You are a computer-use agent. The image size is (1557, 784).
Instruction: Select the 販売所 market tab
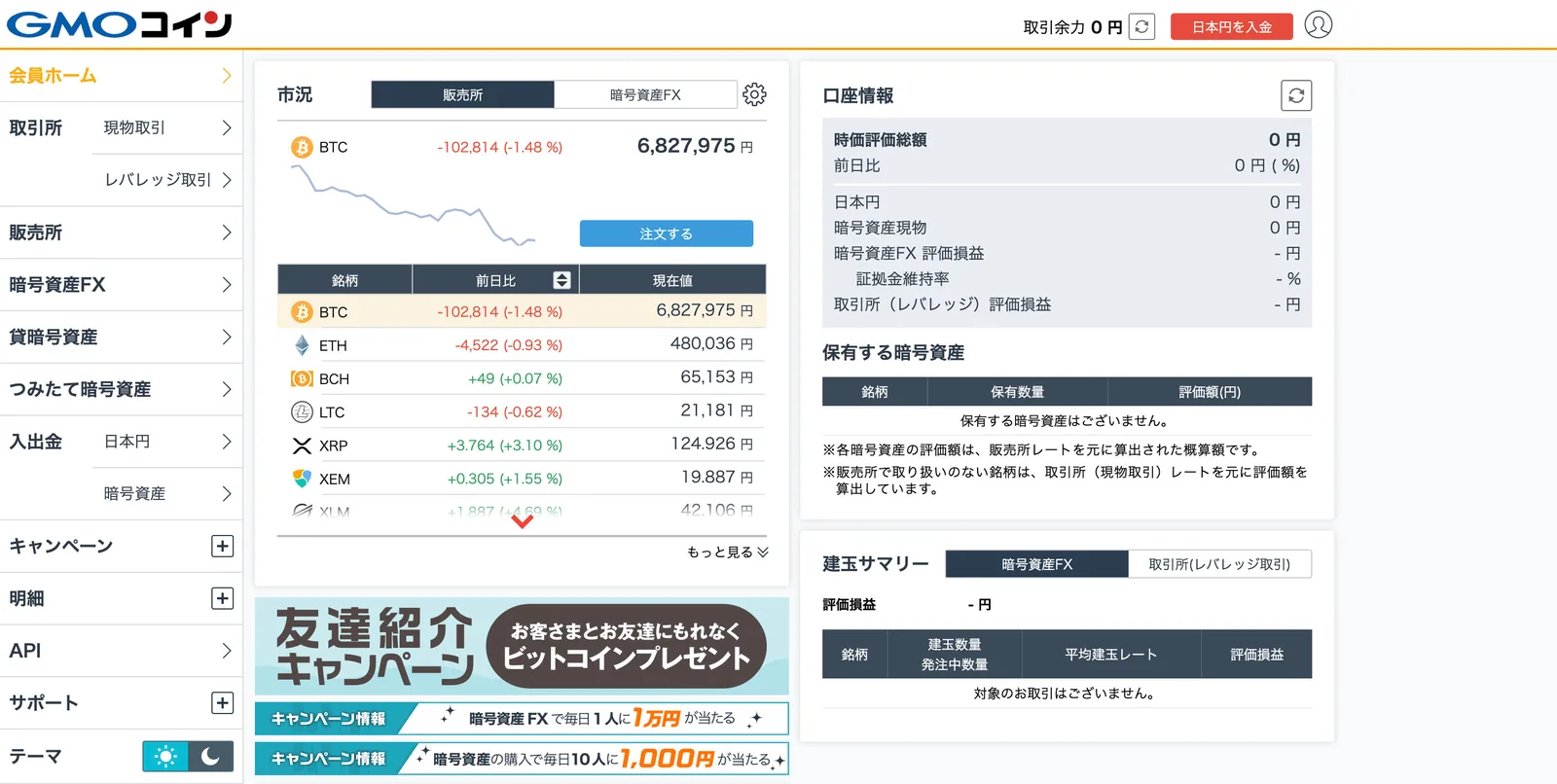(462, 94)
